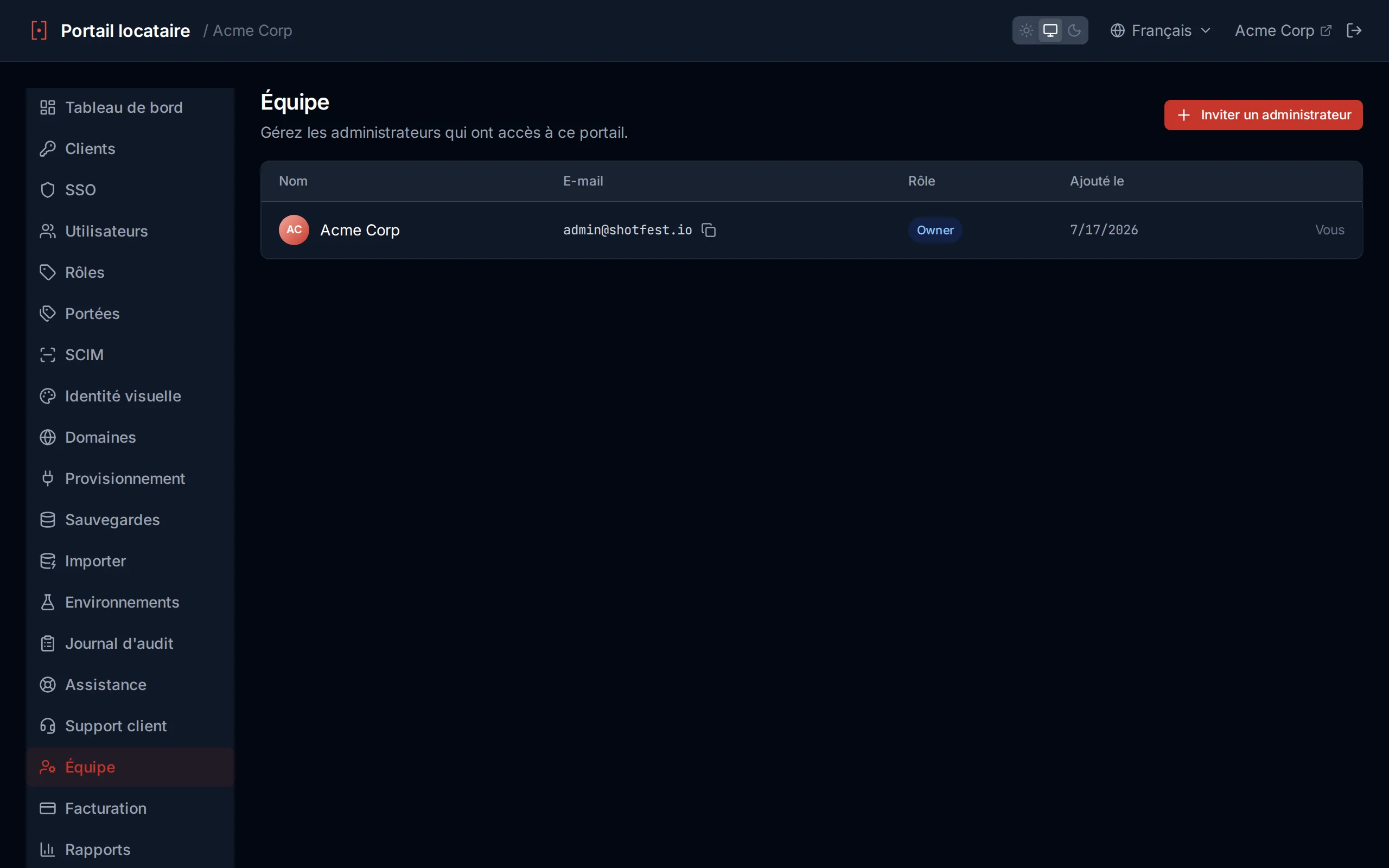
Task: Click Rapports bar chart icon
Action: coord(48,850)
